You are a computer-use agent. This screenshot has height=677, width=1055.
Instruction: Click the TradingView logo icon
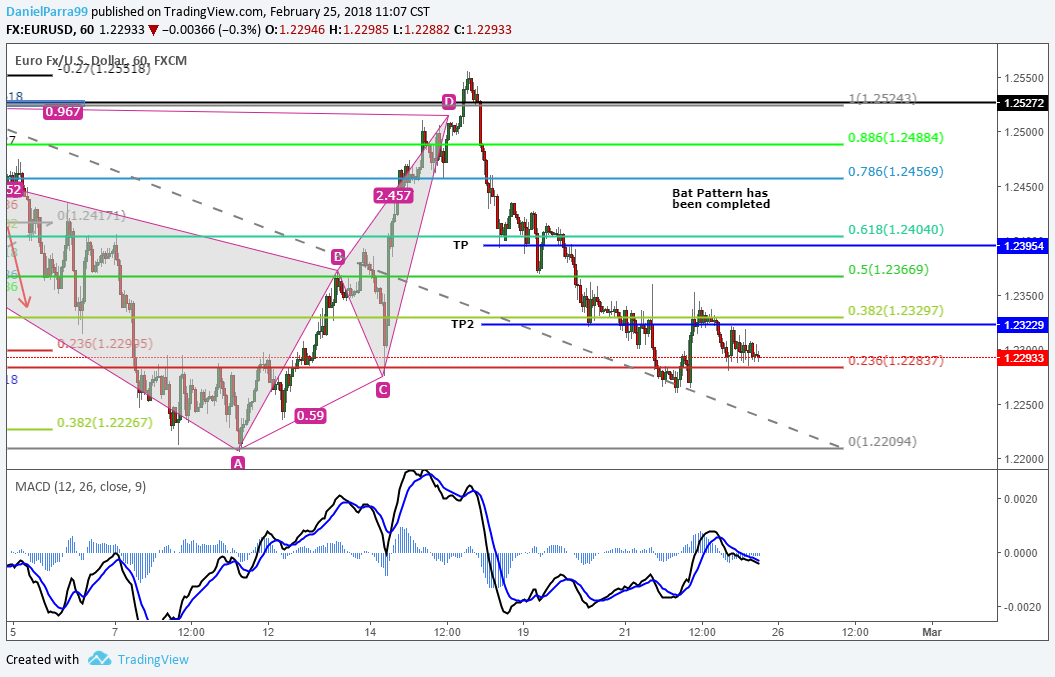[100, 659]
